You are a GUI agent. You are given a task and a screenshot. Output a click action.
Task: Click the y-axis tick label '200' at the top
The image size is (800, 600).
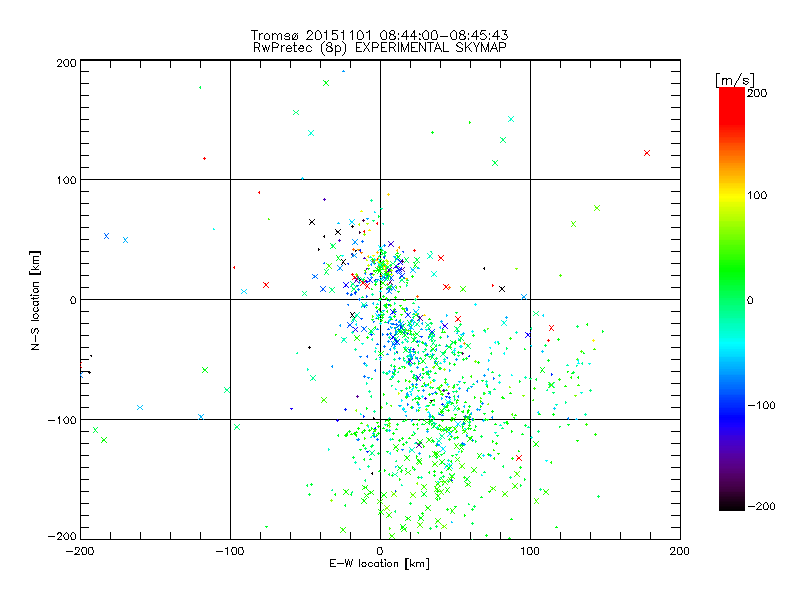tap(66, 63)
